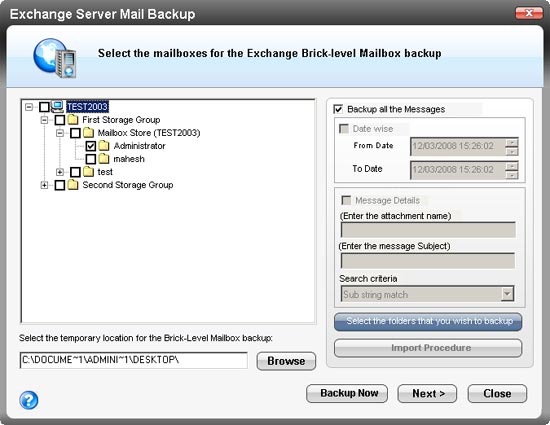Screen dimensions: 550x425
Task: Check the Mailbox Store (TEST2003) checkbox
Action: (x=75, y=133)
